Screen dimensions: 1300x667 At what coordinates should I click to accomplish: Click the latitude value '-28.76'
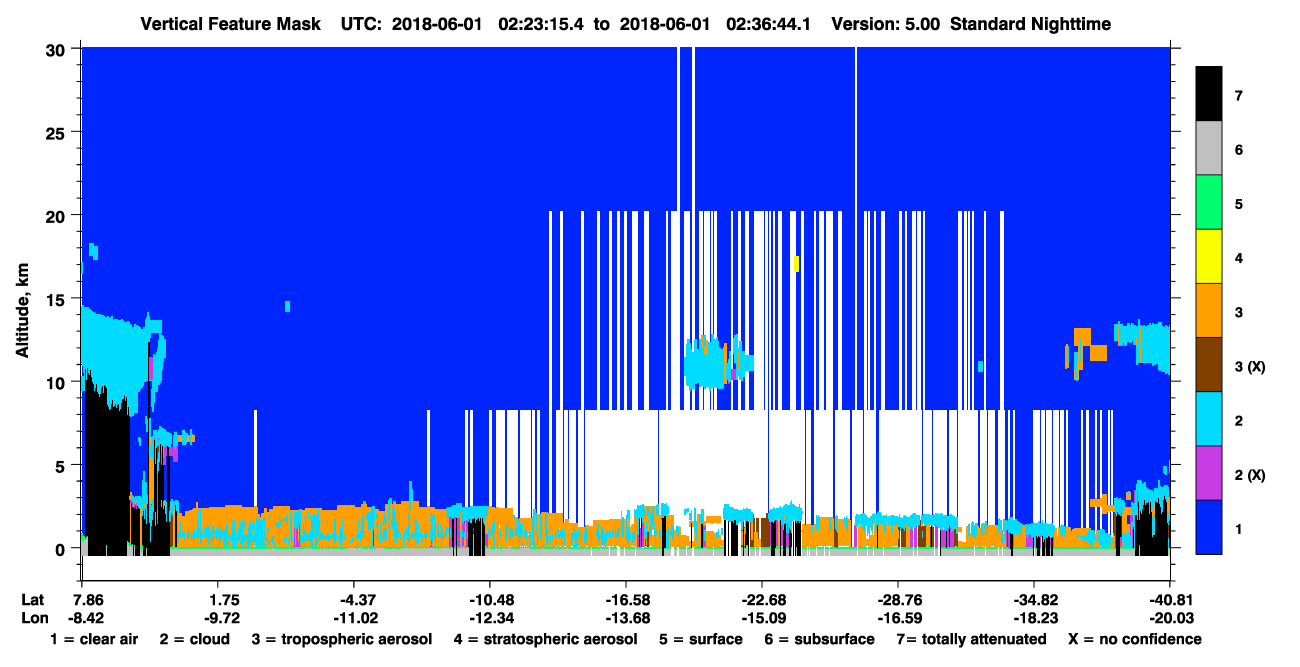click(x=898, y=600)
